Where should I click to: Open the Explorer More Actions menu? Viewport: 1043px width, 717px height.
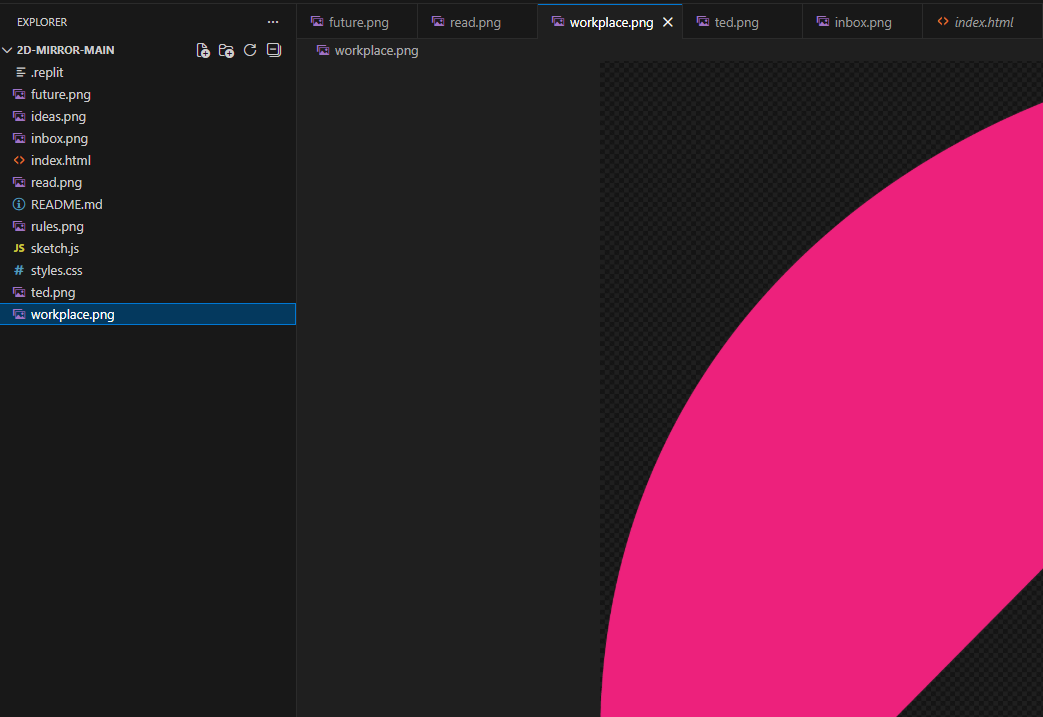pyautogui.click(x=272, y=21)
